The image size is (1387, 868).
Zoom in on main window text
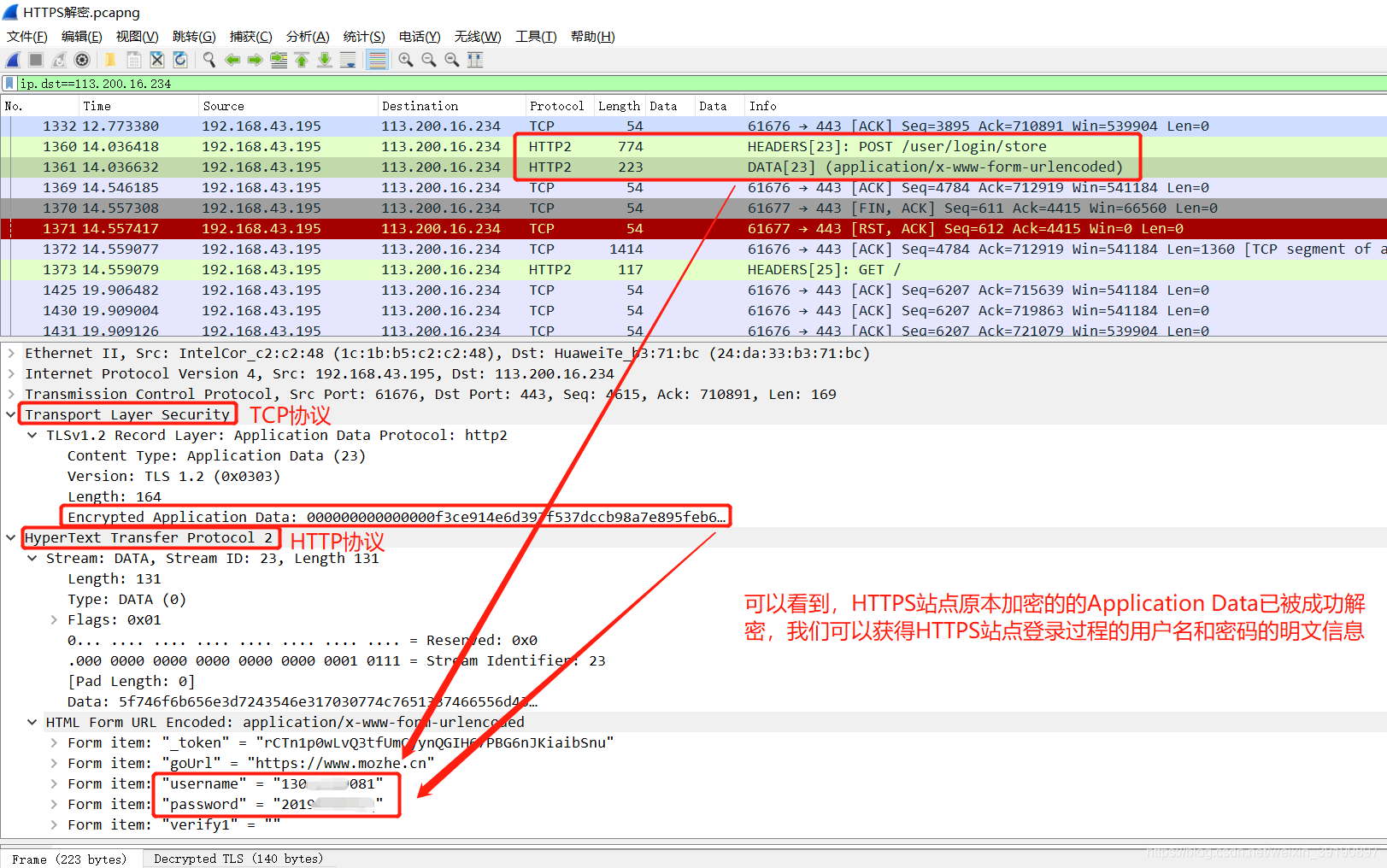click(x=406, y=60)
